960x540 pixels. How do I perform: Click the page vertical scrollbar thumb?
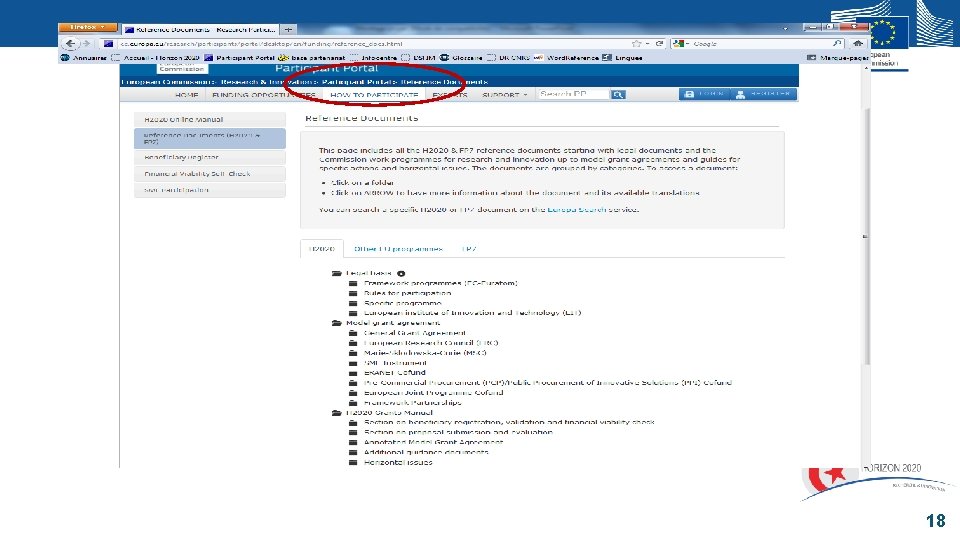click(866, 236)
